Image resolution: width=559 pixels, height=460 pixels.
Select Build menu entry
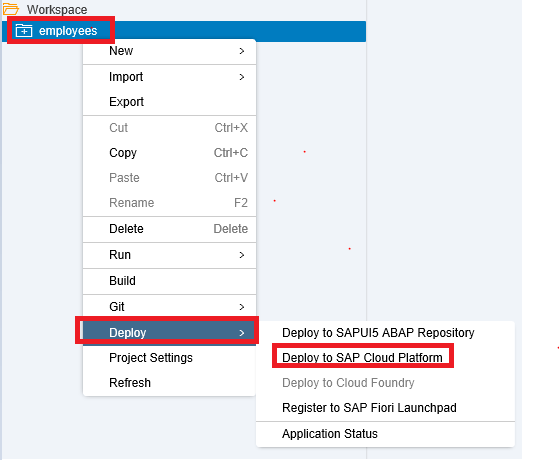pos(169,281)
